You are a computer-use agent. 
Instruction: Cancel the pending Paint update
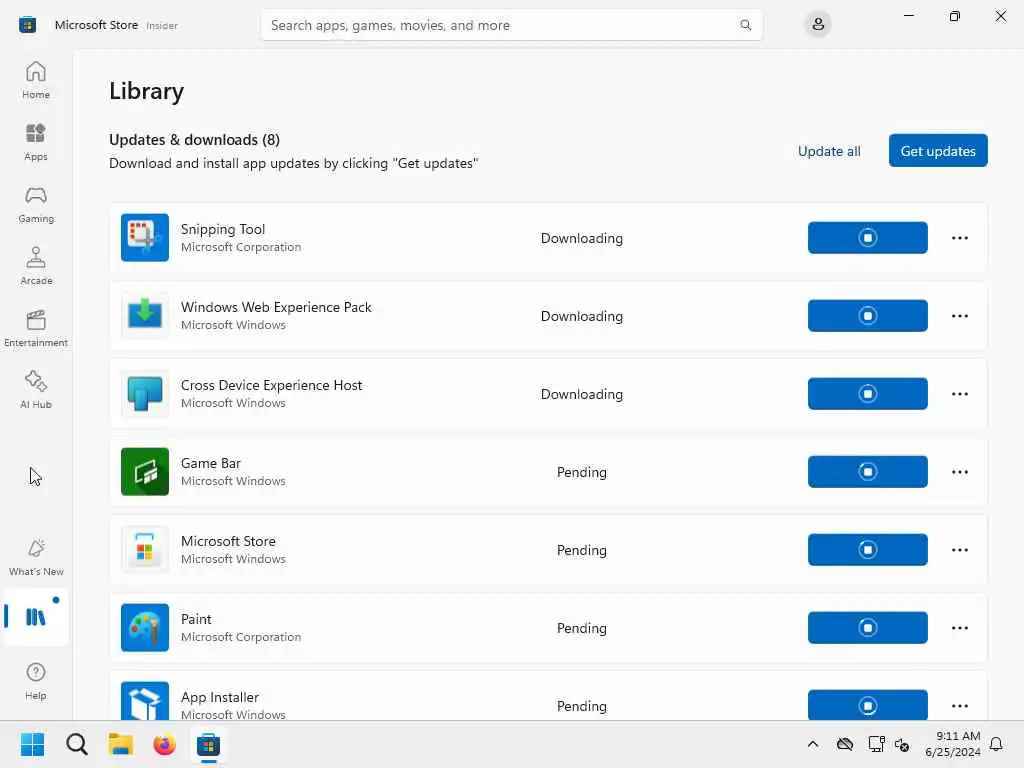coord(867,628)
